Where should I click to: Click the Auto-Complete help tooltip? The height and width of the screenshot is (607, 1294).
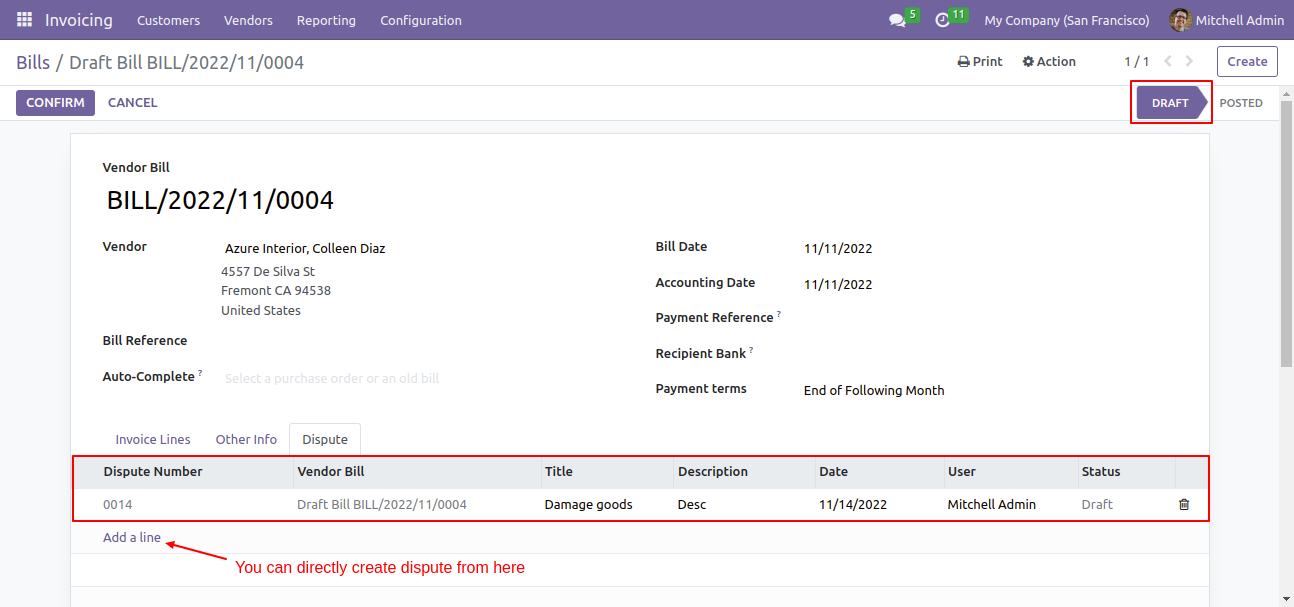[200, 373]
